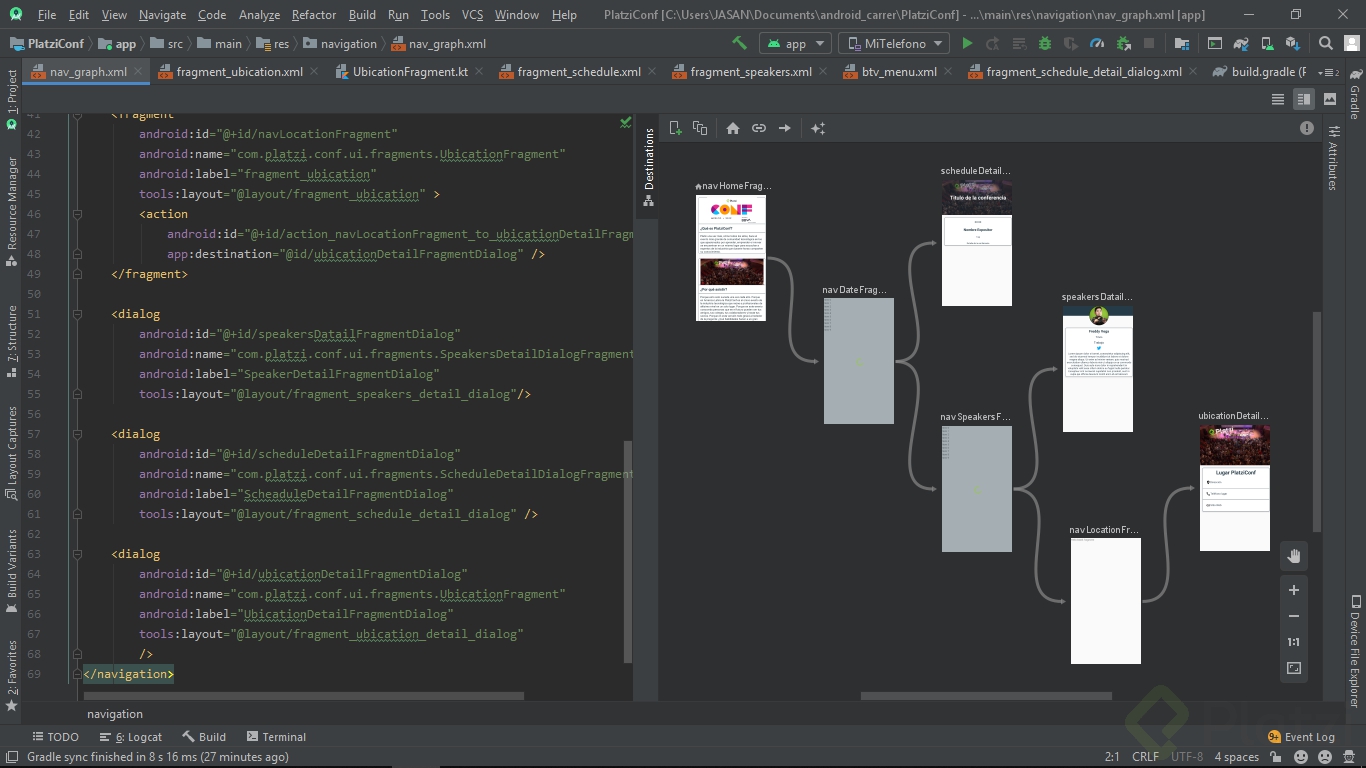The height and width of the screenshot is (768, 1366).
Task: Open the app run configuration dropdown
Action: (x=795, y=43)
